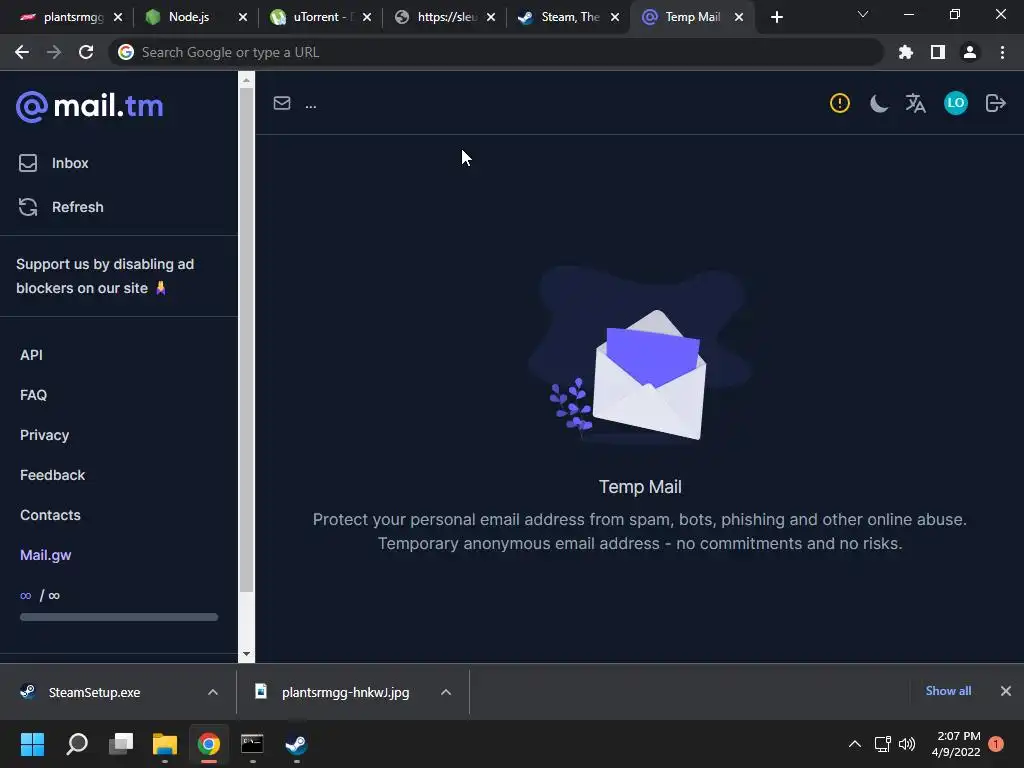This screenshot has height=768, width=1024.
Task: Click the sidebar scroll-up arrow
Action: (246, 80)
